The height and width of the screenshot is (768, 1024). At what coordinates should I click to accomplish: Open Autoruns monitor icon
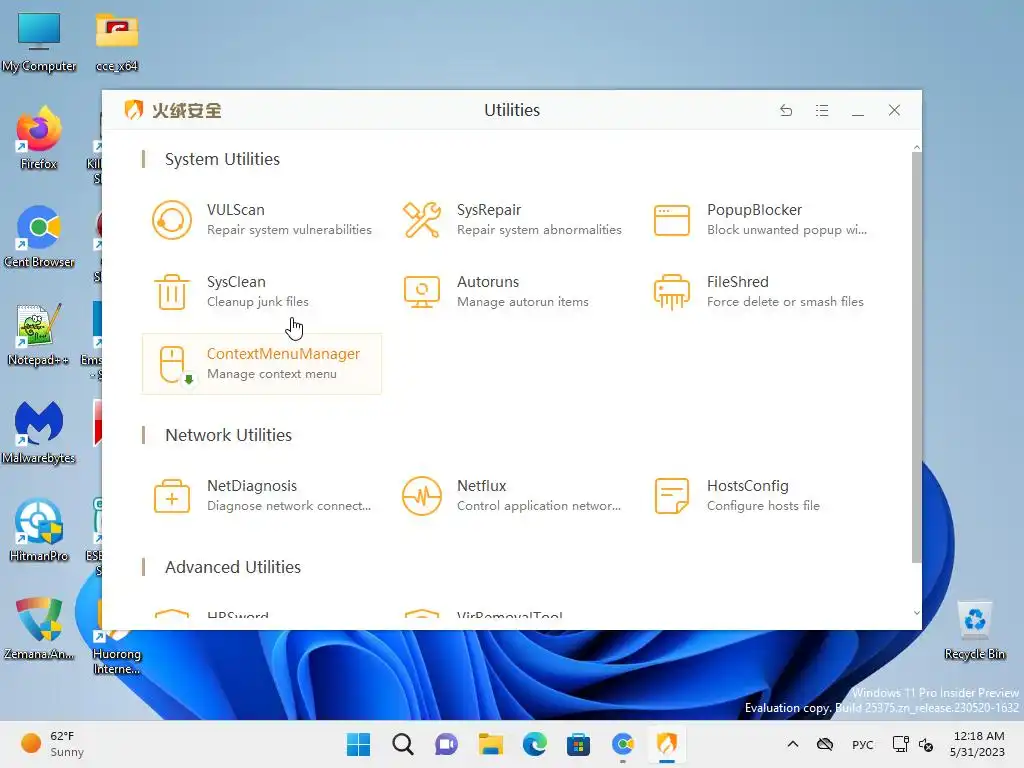(422, 292)
